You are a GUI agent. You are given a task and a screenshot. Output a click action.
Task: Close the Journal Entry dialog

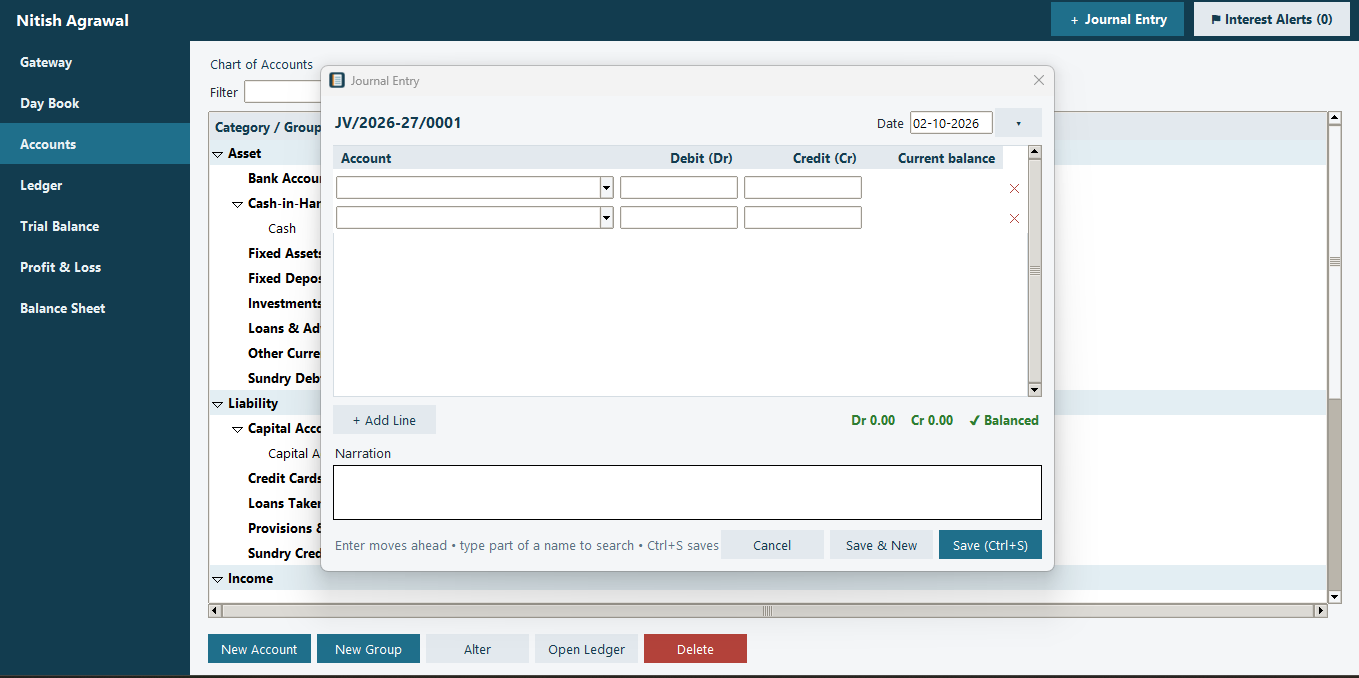1038,80
